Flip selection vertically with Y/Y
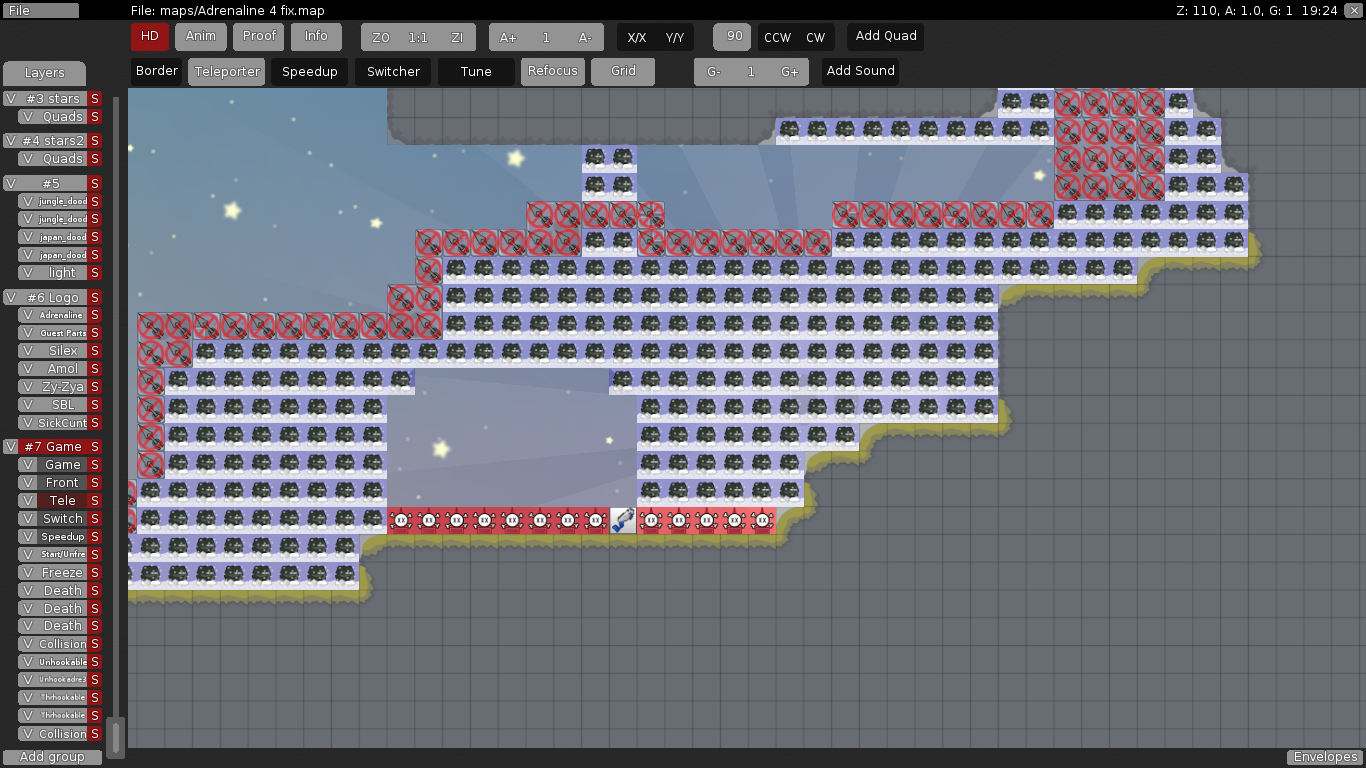The image size is (1366, 768). (675, 37)
